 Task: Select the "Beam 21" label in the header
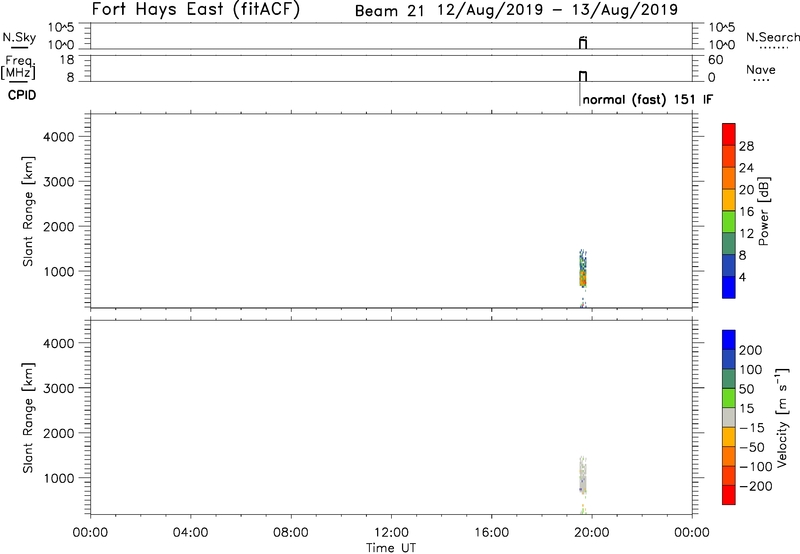[x=389, y=11]
